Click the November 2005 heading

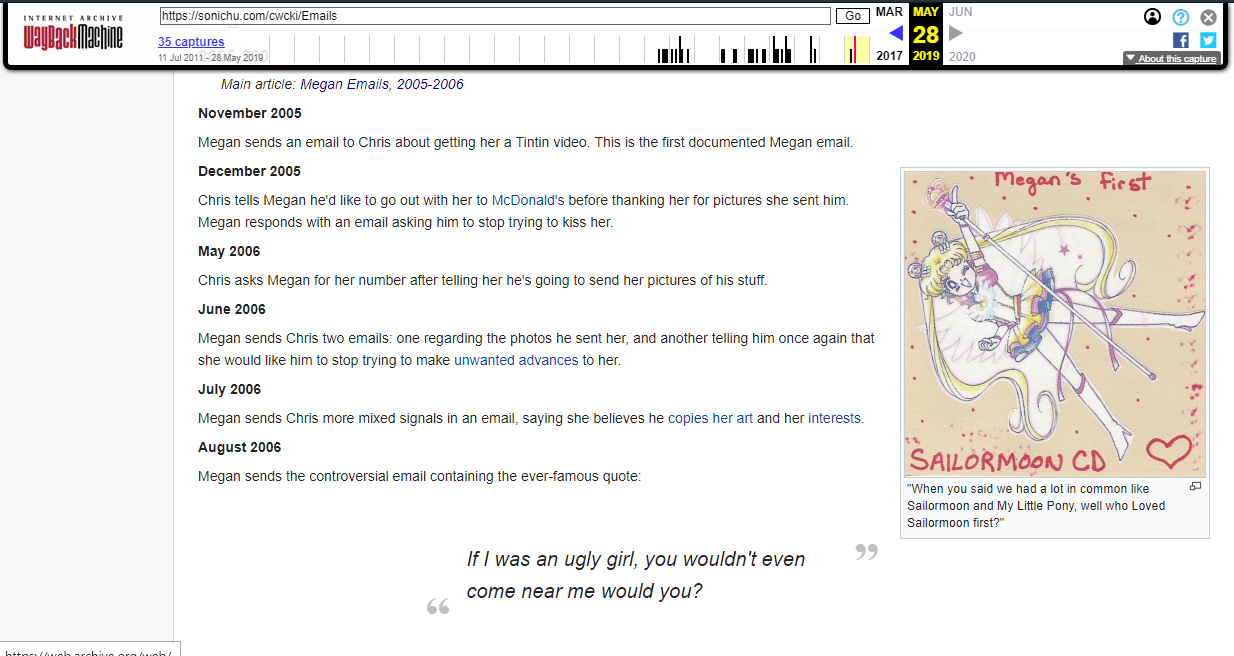(x=250, y=113)
